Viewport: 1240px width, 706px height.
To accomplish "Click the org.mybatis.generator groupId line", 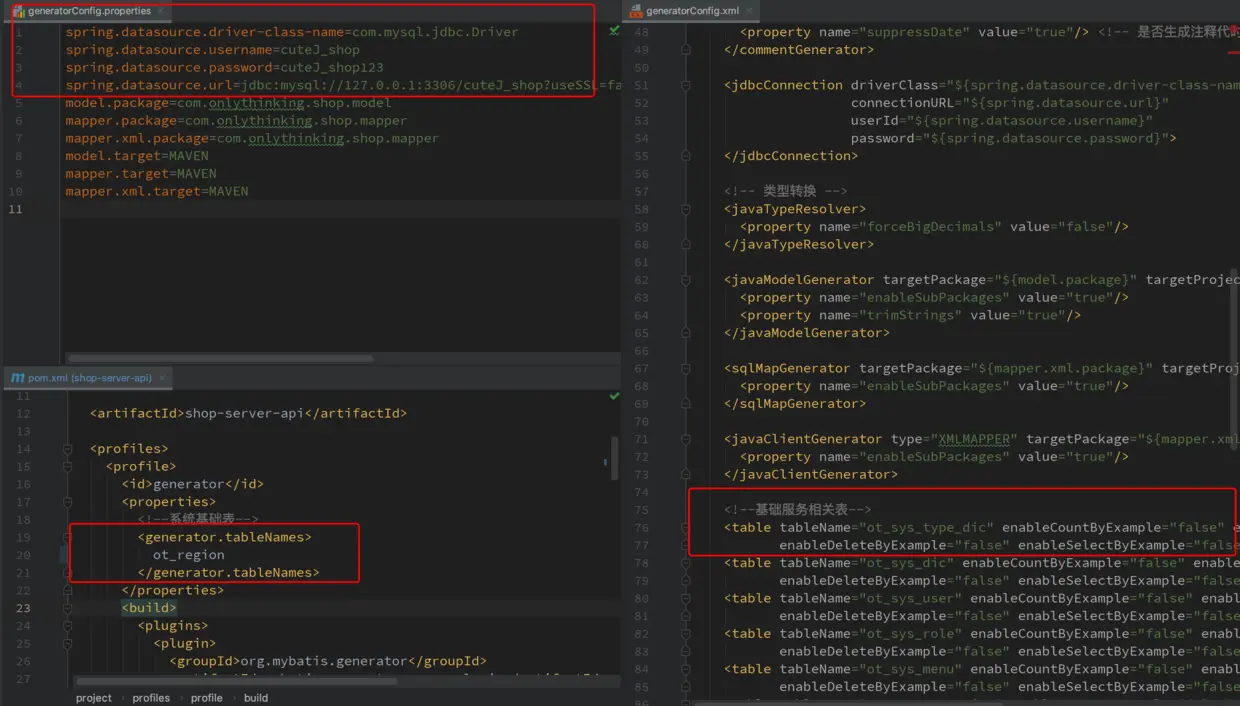I will click(x=327, y=661).
